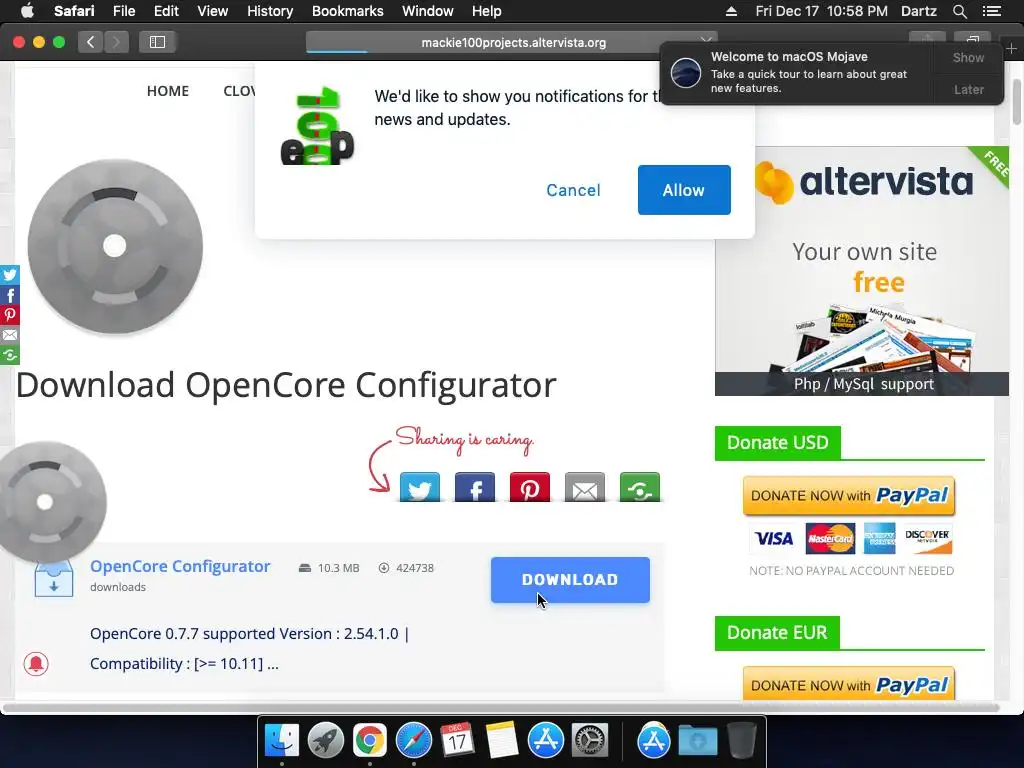Open Calendar from the Dock
1024x768 pixels.
(x=457, y=741)
